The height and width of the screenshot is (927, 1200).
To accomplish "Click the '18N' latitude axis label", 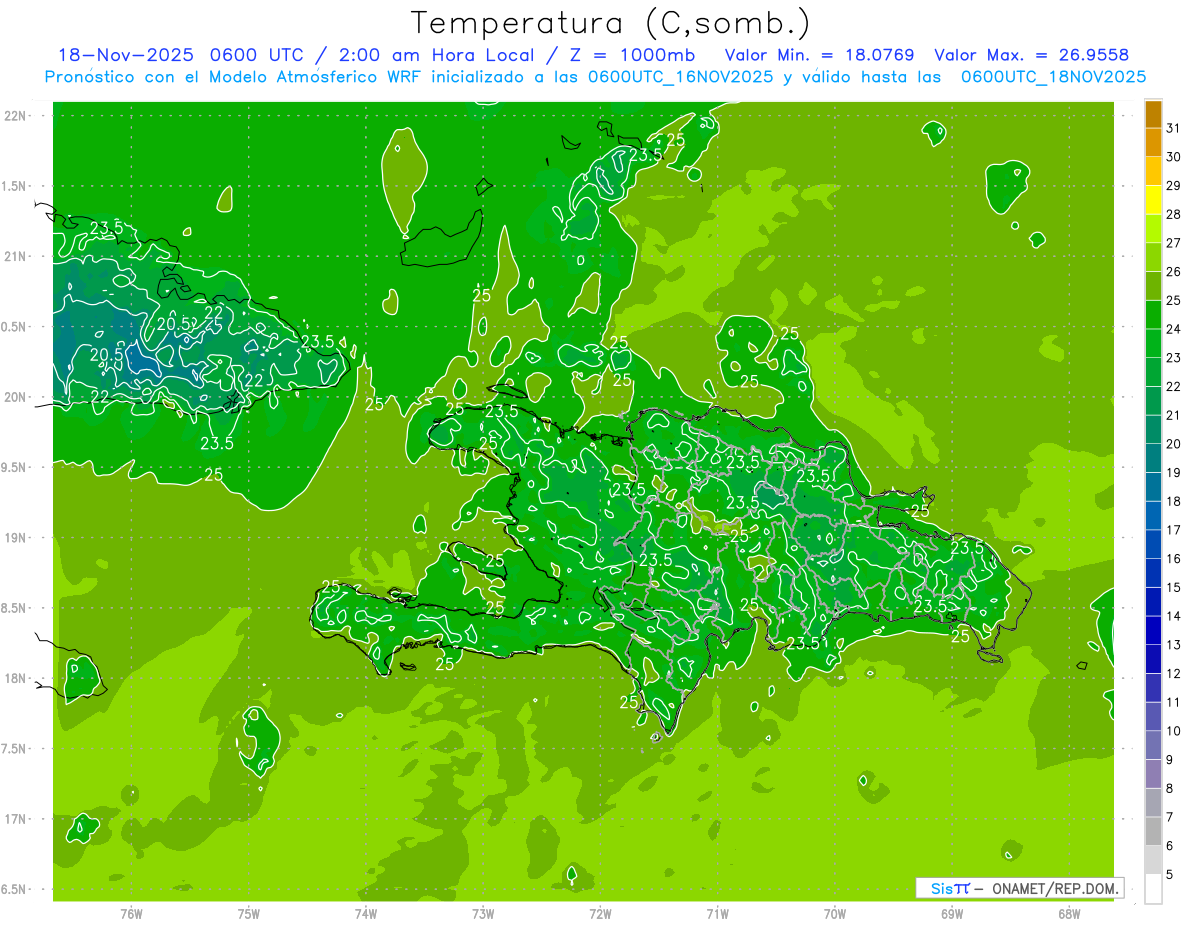I will [15, 678].
